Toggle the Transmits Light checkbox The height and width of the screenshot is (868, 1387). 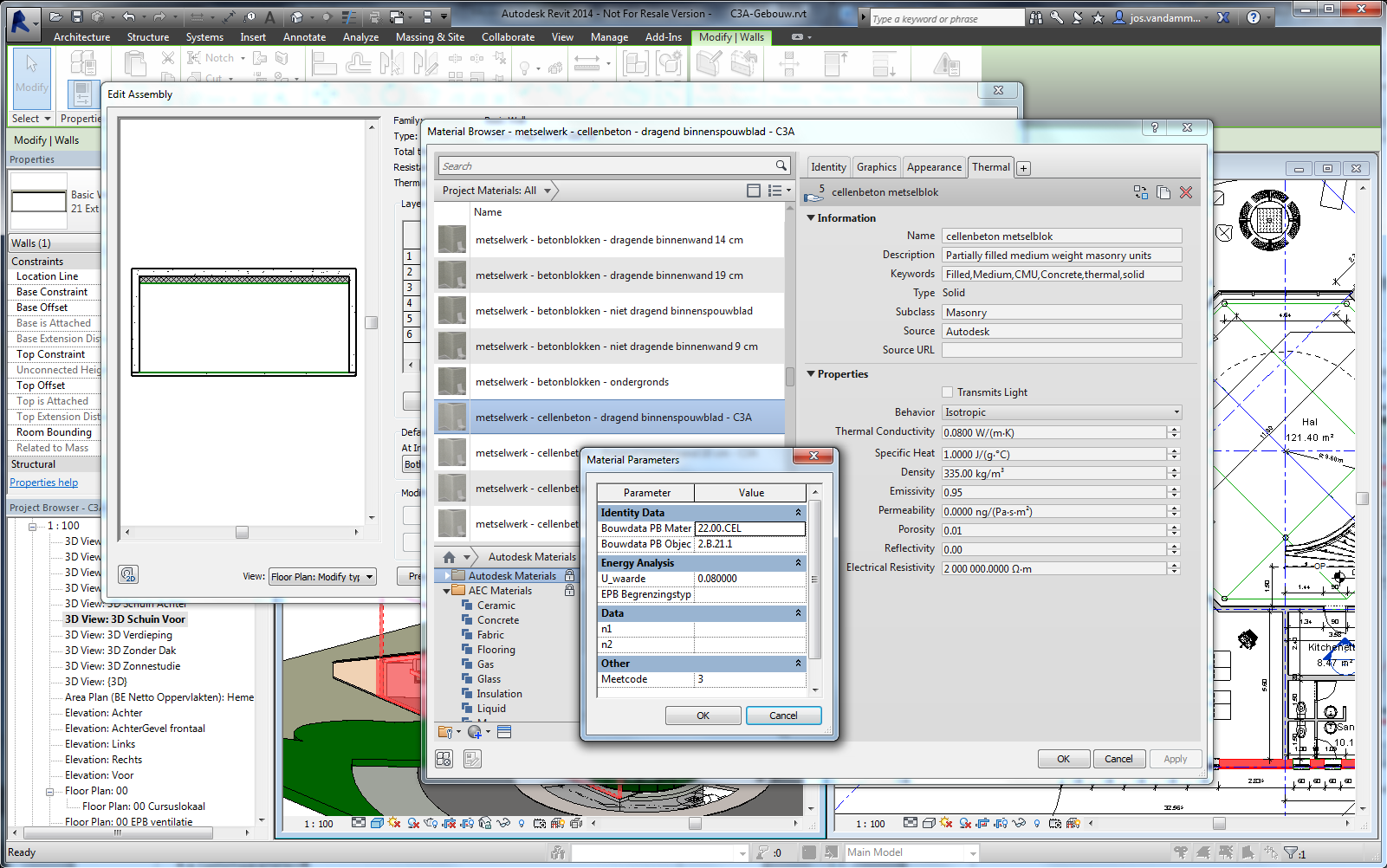947,392
